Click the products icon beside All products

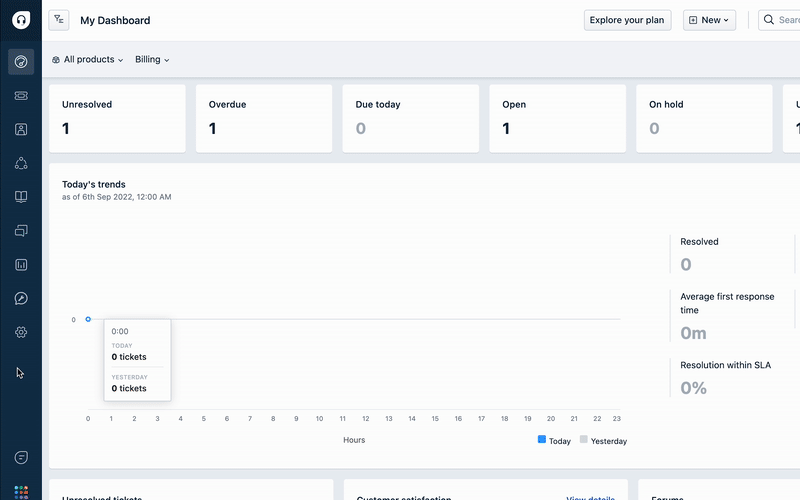[56, 60]
